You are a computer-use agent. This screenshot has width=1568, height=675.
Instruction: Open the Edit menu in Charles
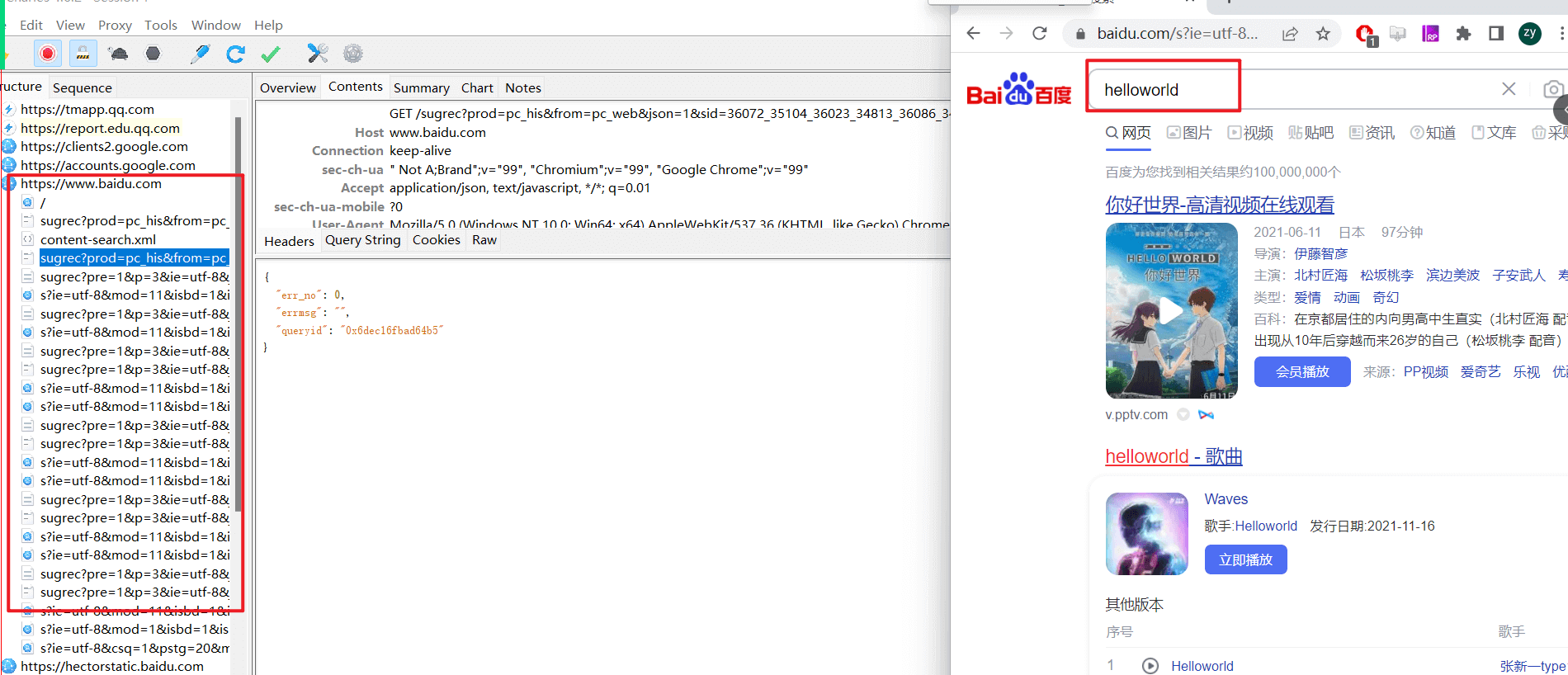[x=31, y=25]
